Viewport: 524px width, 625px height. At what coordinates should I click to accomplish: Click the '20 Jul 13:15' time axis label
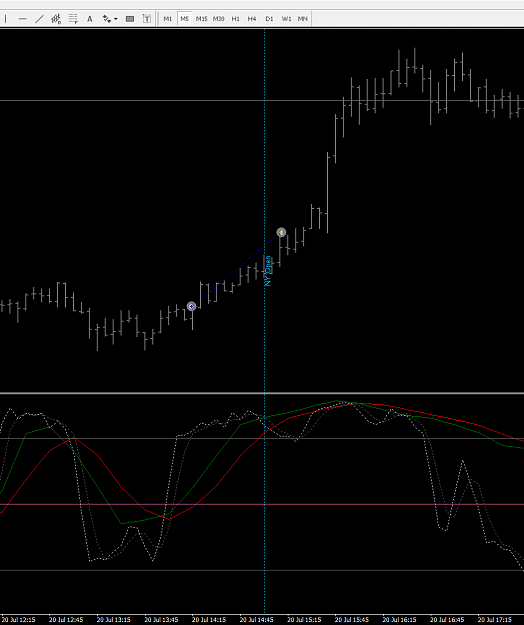coord(114,620)
